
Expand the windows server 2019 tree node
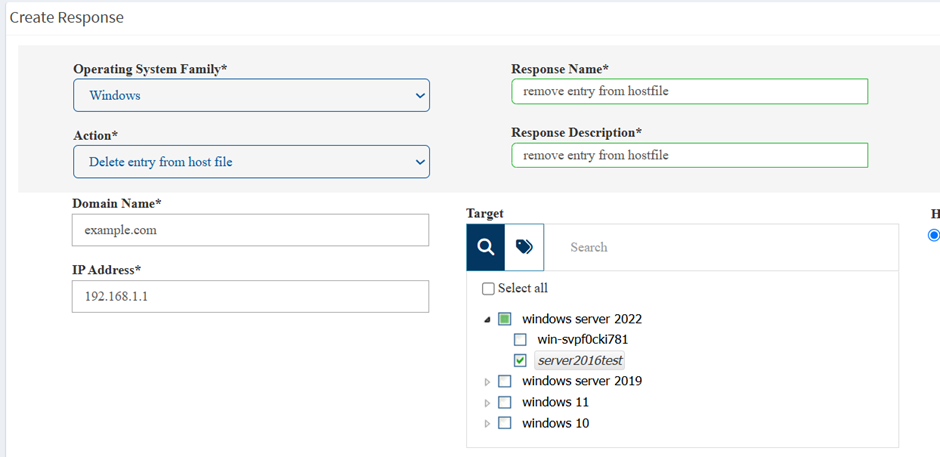[487, 382]
